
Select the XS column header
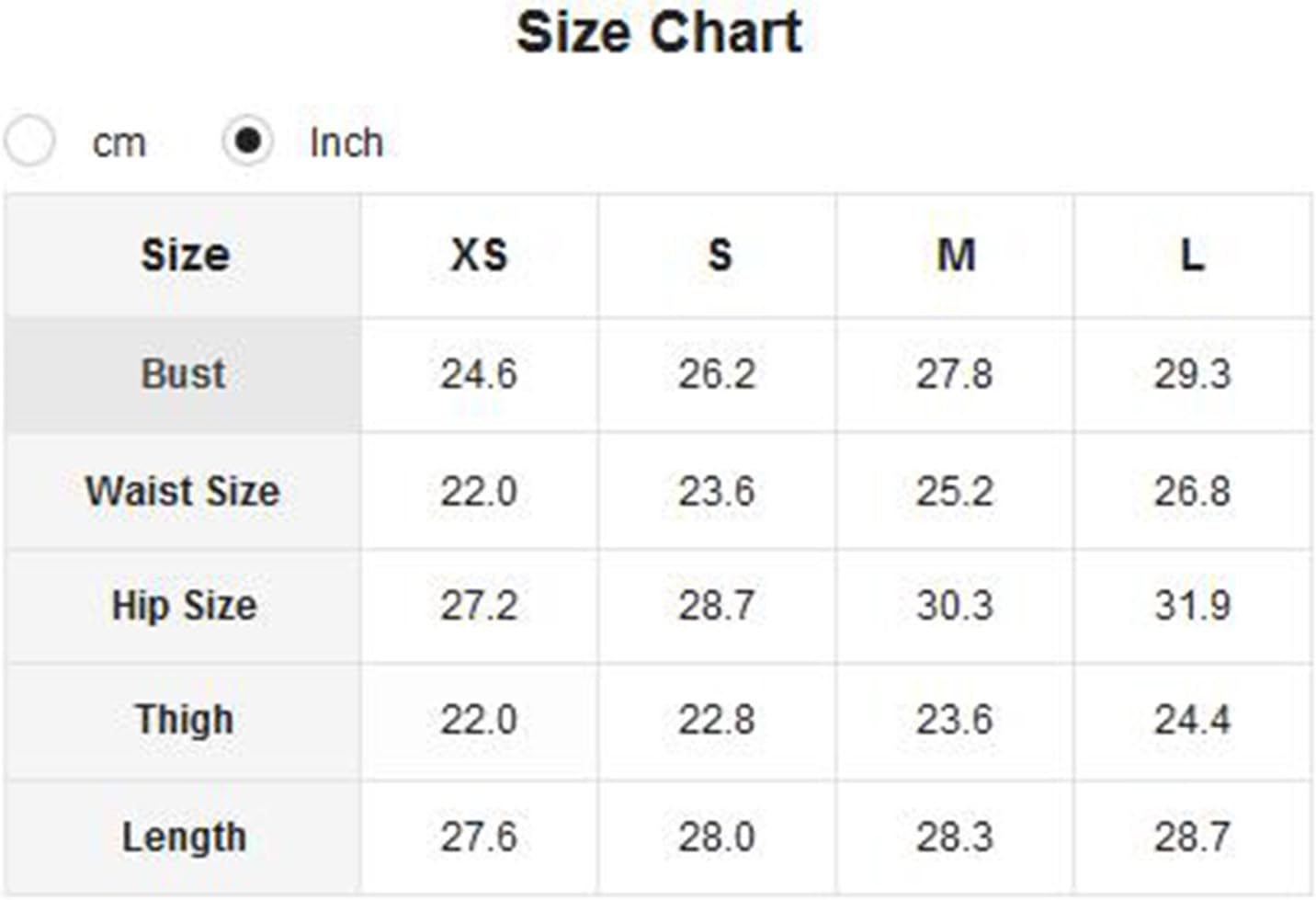pos(479,256)
